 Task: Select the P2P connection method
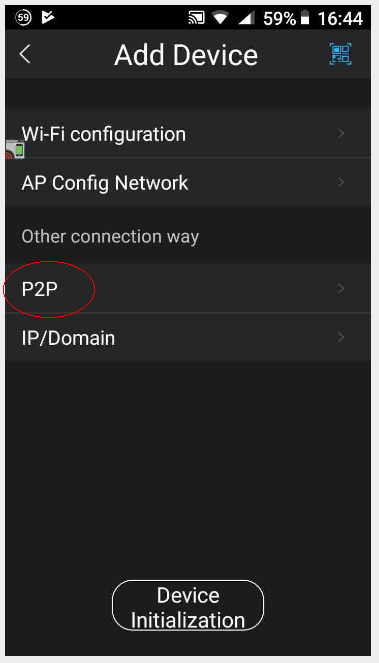click(188, 288)
